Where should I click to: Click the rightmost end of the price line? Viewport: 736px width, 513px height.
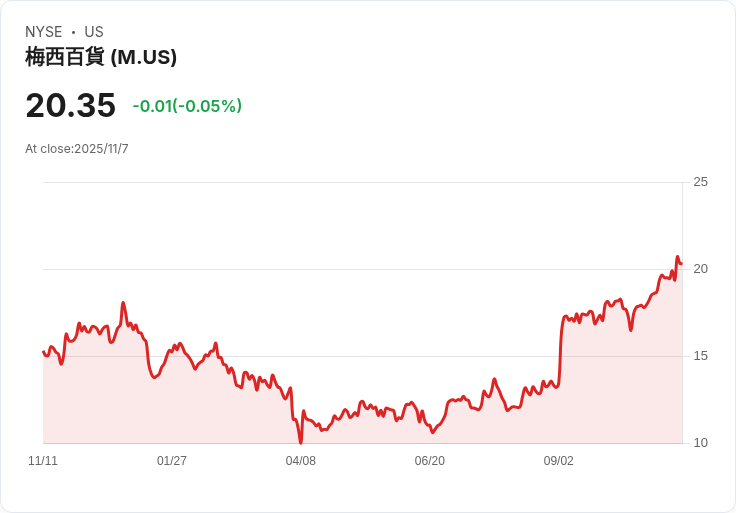coord(681,264)
